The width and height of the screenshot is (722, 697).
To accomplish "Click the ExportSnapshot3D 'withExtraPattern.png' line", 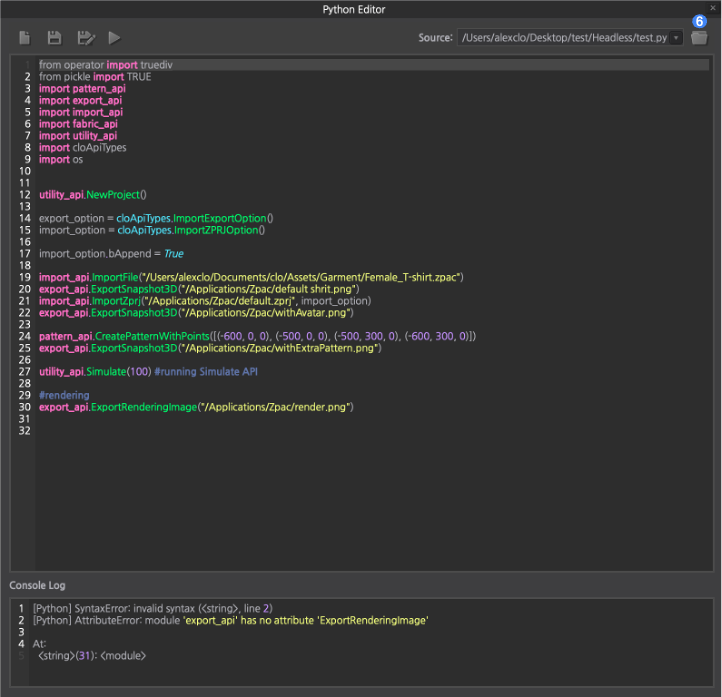I will (x=210, y=348).
